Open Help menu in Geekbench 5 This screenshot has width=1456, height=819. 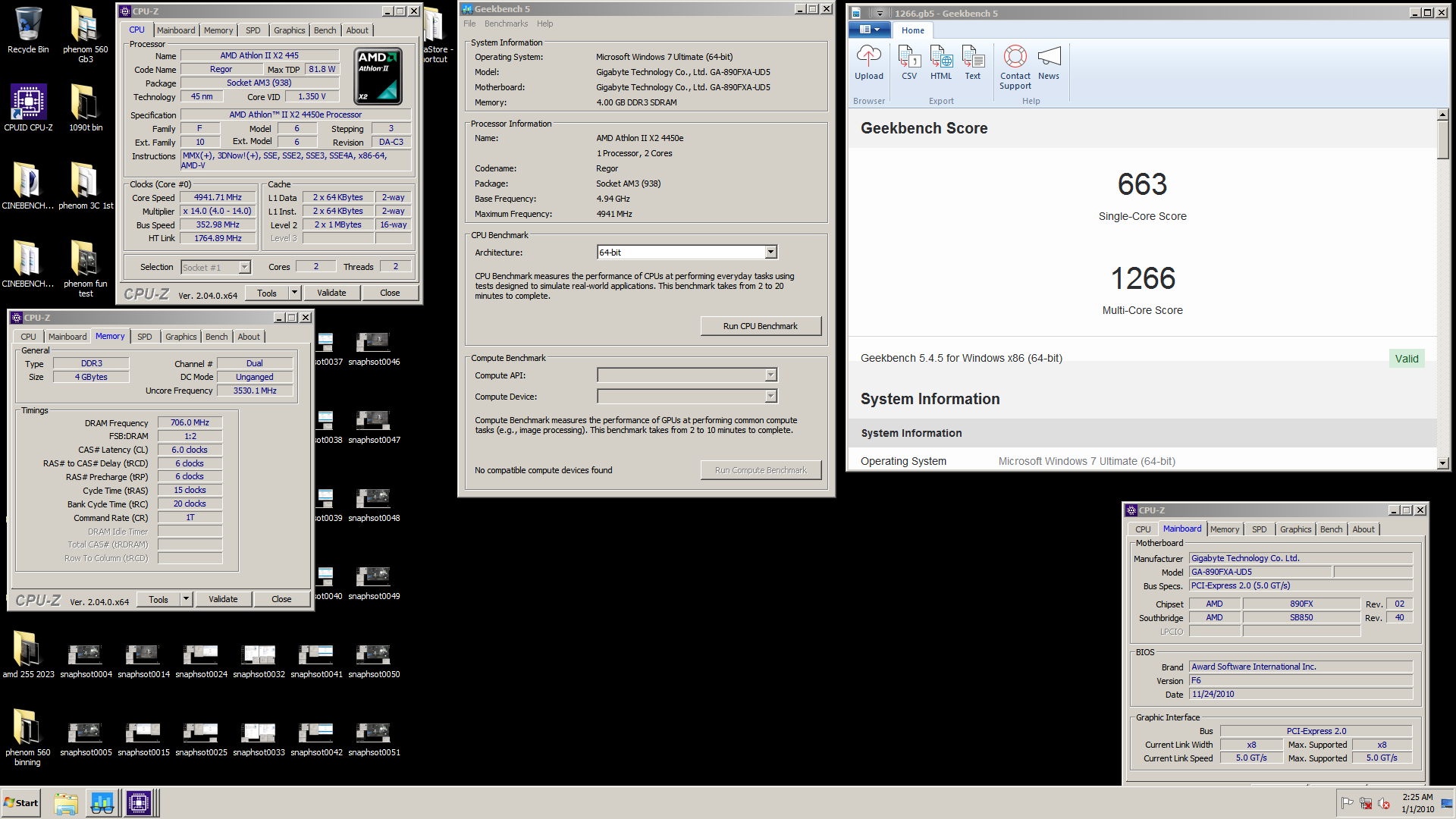click(544, 24)
